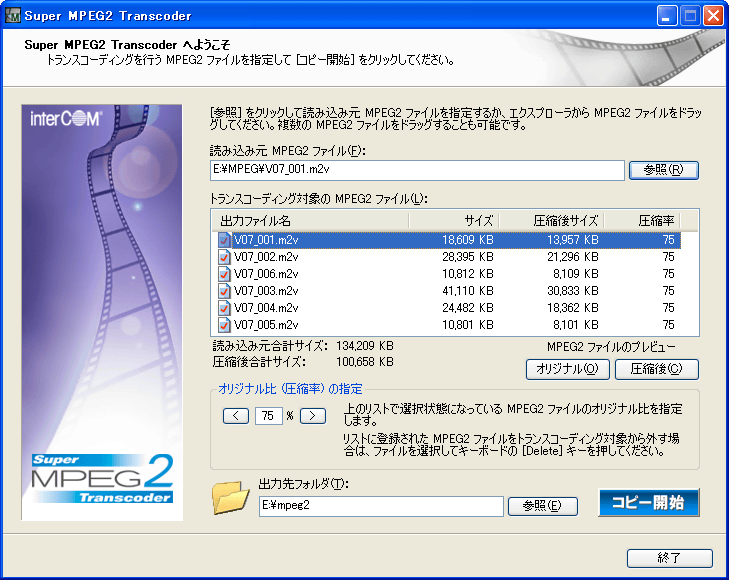Click the output folder E:¥mpeg2 field
729x580 pixels.
381,506
